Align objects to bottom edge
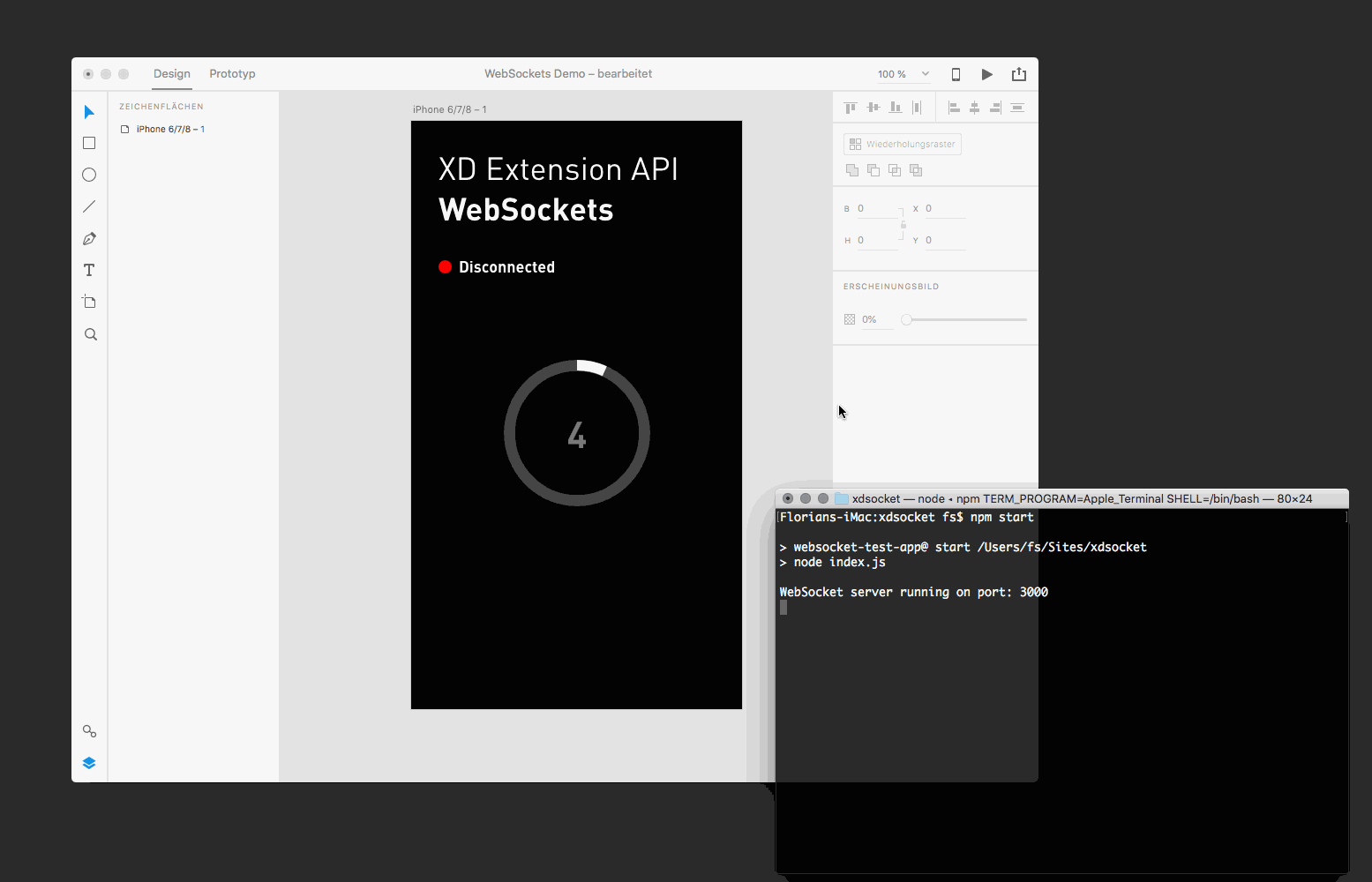 [x=896, y=108]
